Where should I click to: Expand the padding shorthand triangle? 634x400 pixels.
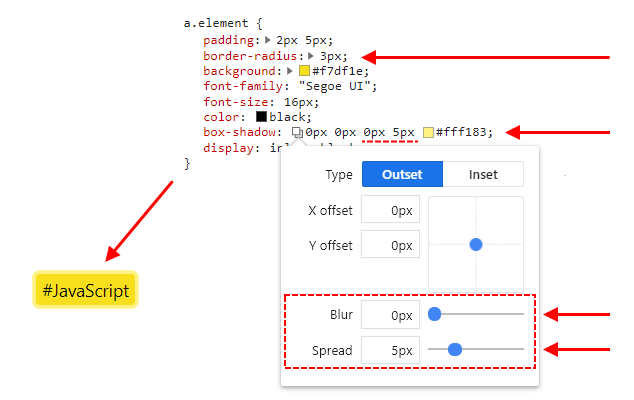[268, 40]
